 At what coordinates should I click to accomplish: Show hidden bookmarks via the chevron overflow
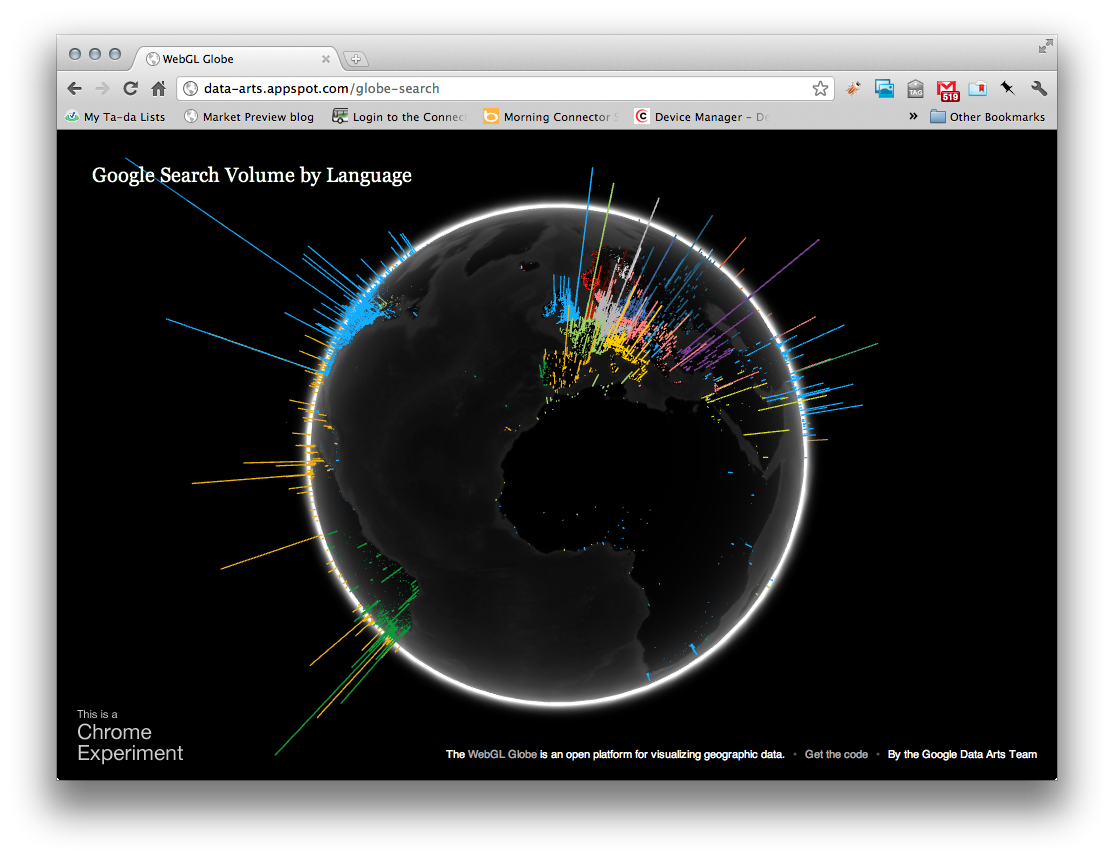[x=913, y=116]
